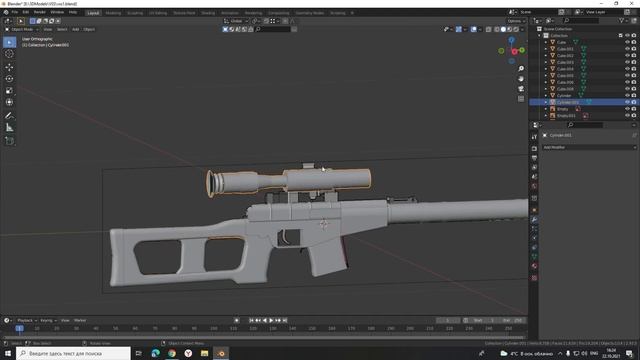Switch orthographic/perspective grid icon in the viewport

point(521,99)
